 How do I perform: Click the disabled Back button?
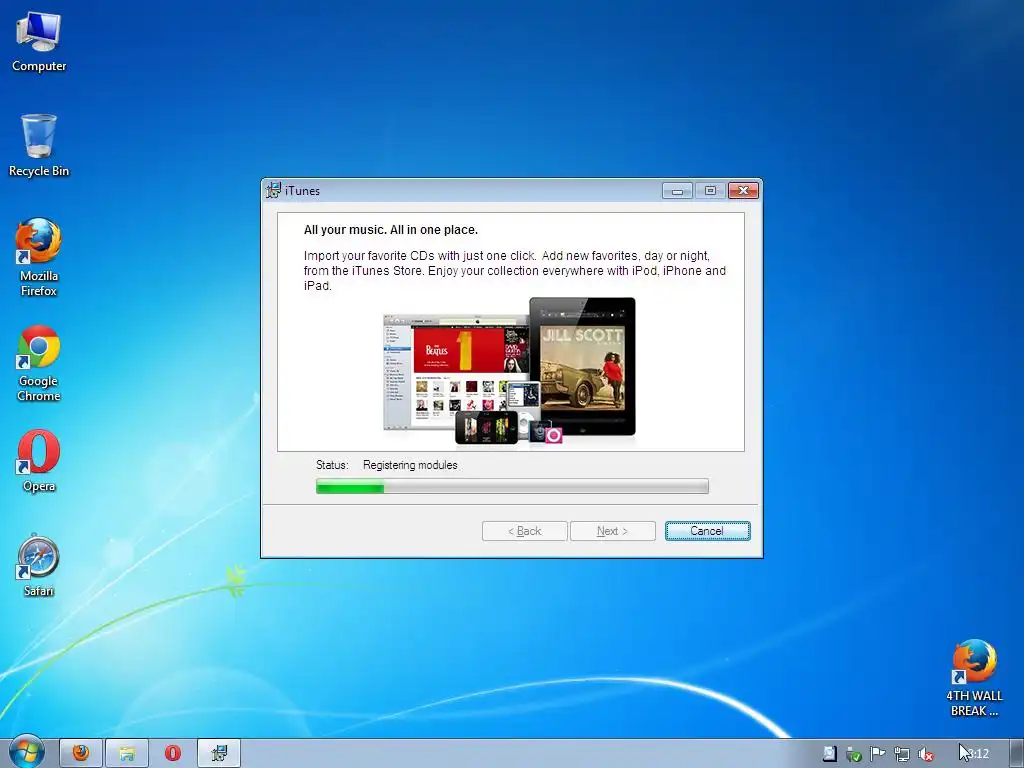click(x=524, y=531)
